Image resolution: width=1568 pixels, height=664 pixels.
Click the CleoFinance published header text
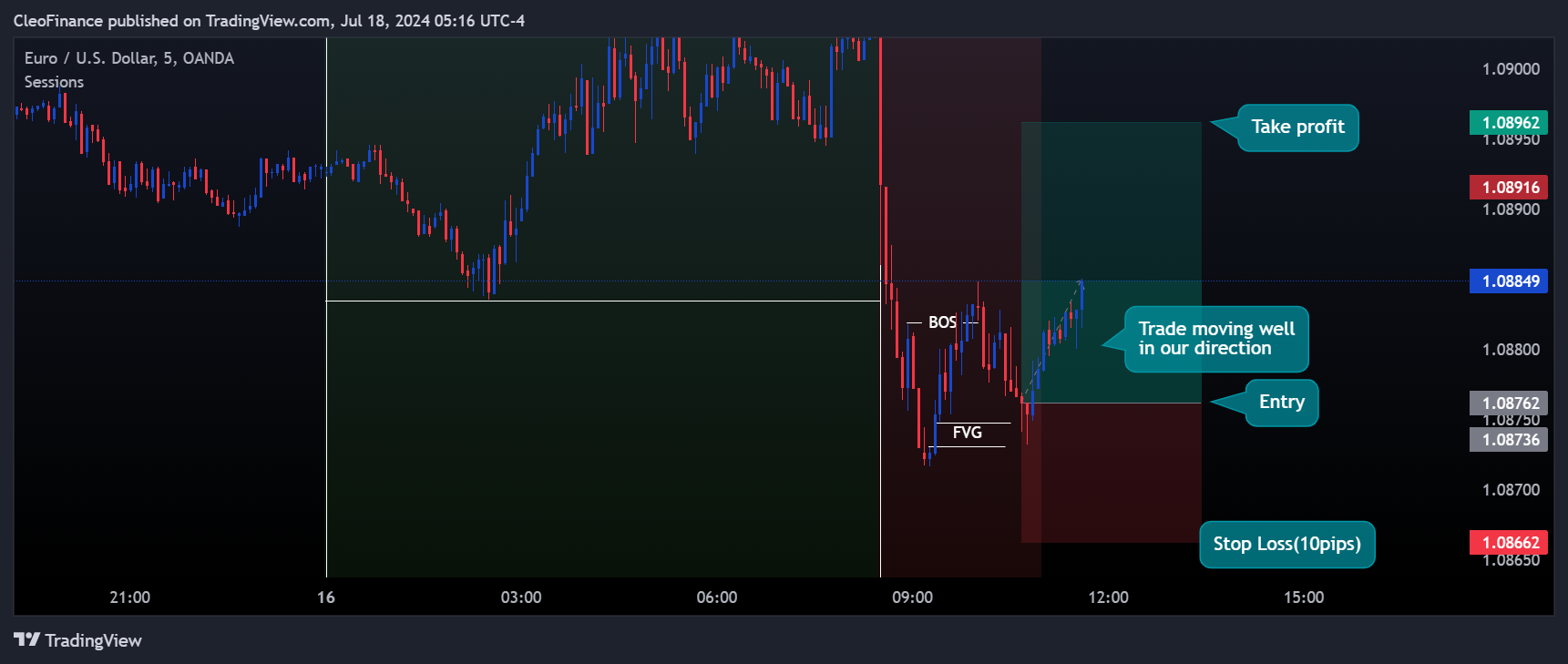(269, 21)
